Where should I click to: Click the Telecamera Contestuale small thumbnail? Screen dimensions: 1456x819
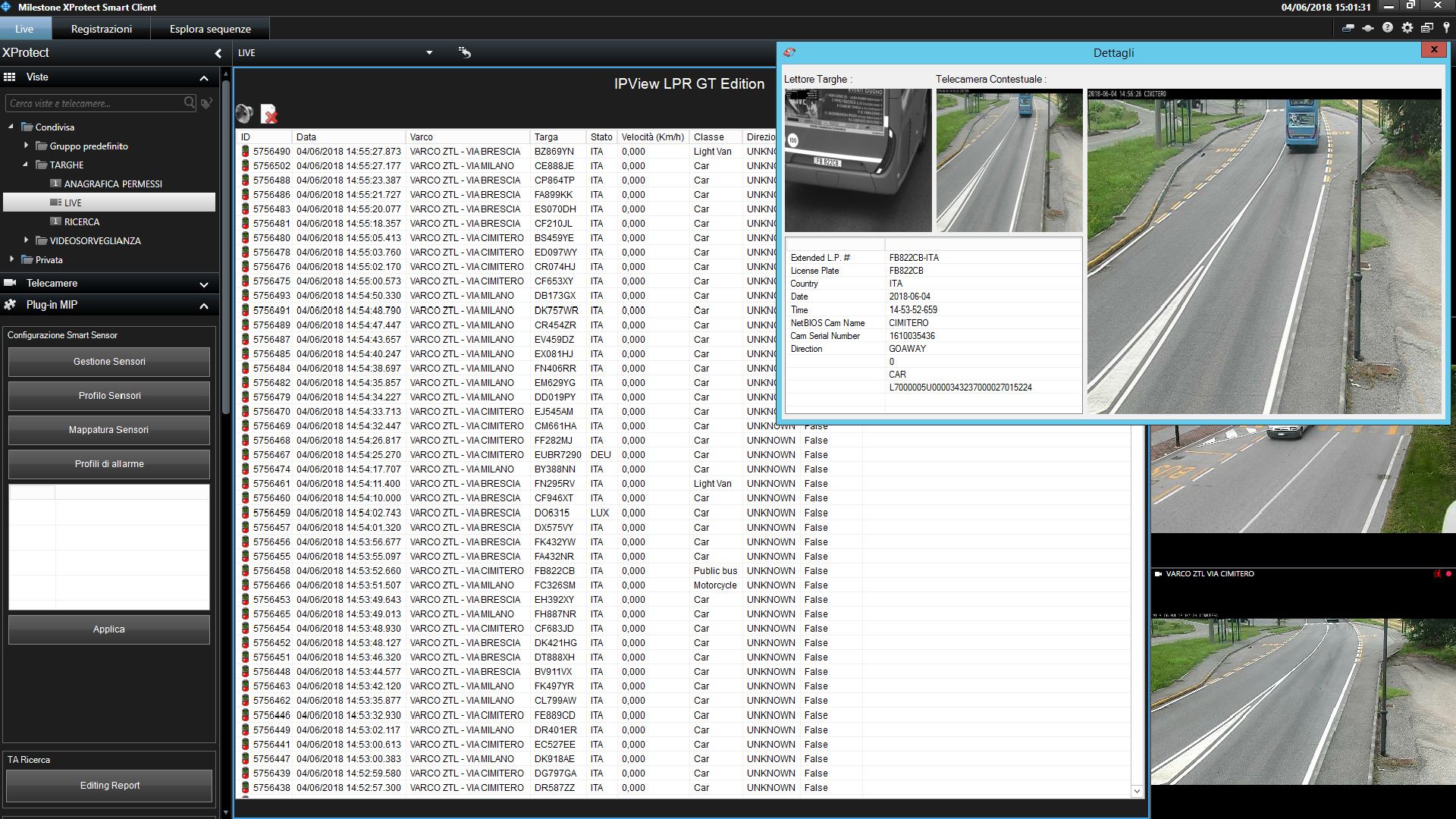(1009, 160)
